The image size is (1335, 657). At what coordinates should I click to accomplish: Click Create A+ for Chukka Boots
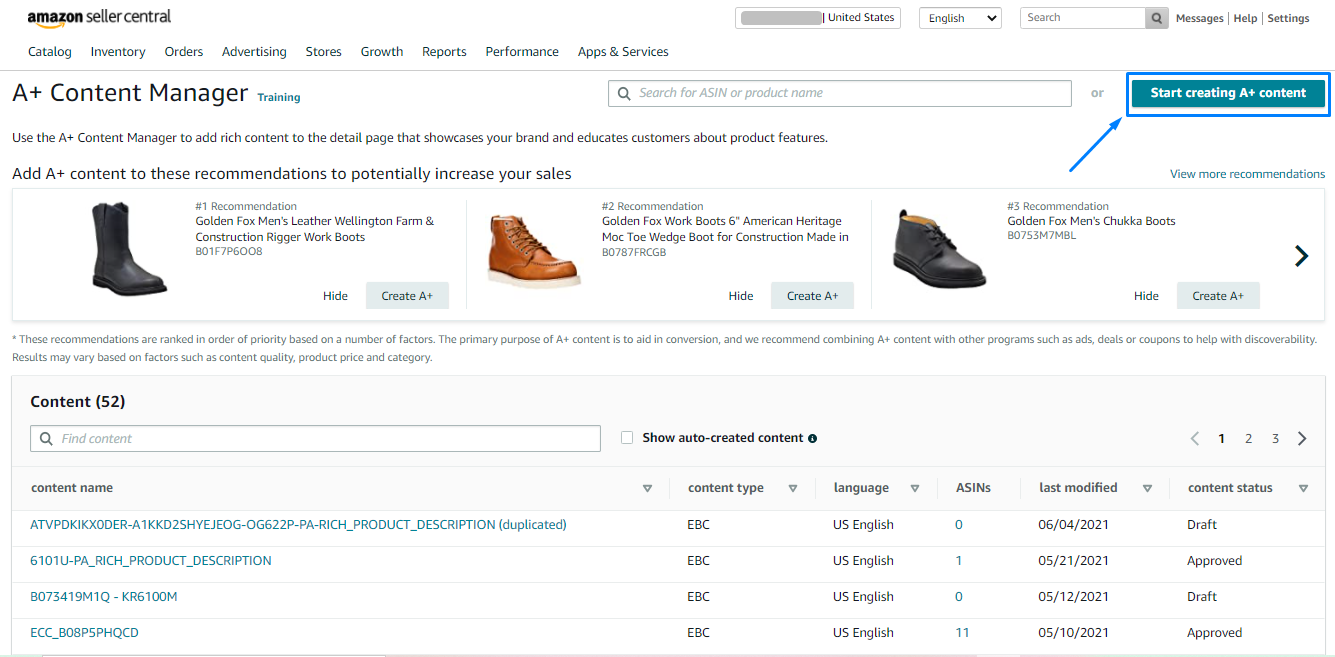[x=1218, y=296]
